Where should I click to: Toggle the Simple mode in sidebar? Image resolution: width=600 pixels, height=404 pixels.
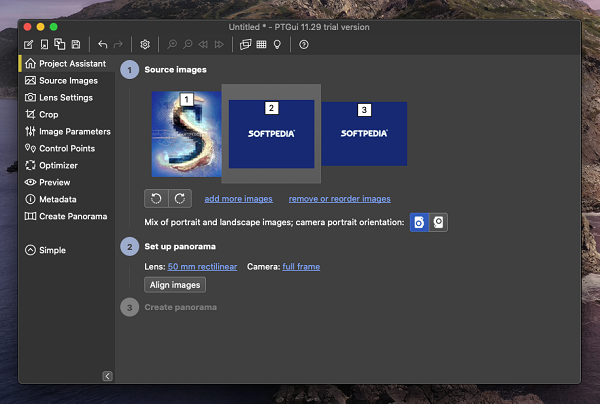[x=46, y=250]
